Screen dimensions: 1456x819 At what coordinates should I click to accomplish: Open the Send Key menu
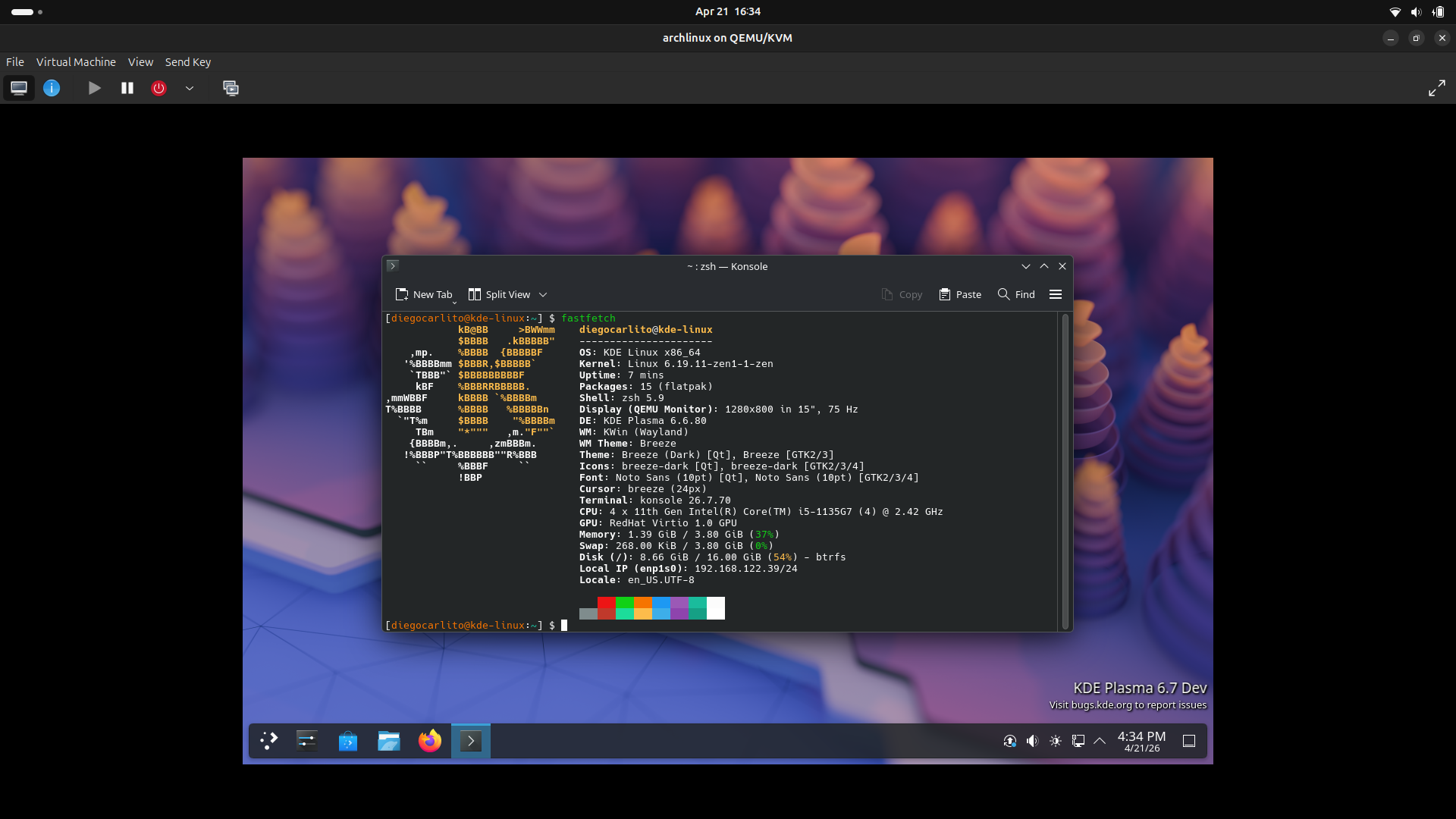188,62
